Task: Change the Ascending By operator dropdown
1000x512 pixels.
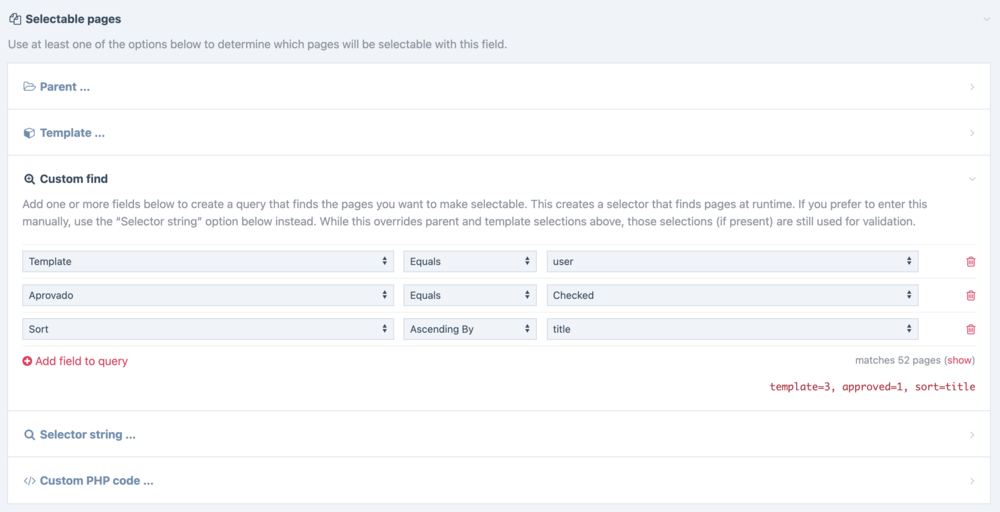Action: coord(470,329)
